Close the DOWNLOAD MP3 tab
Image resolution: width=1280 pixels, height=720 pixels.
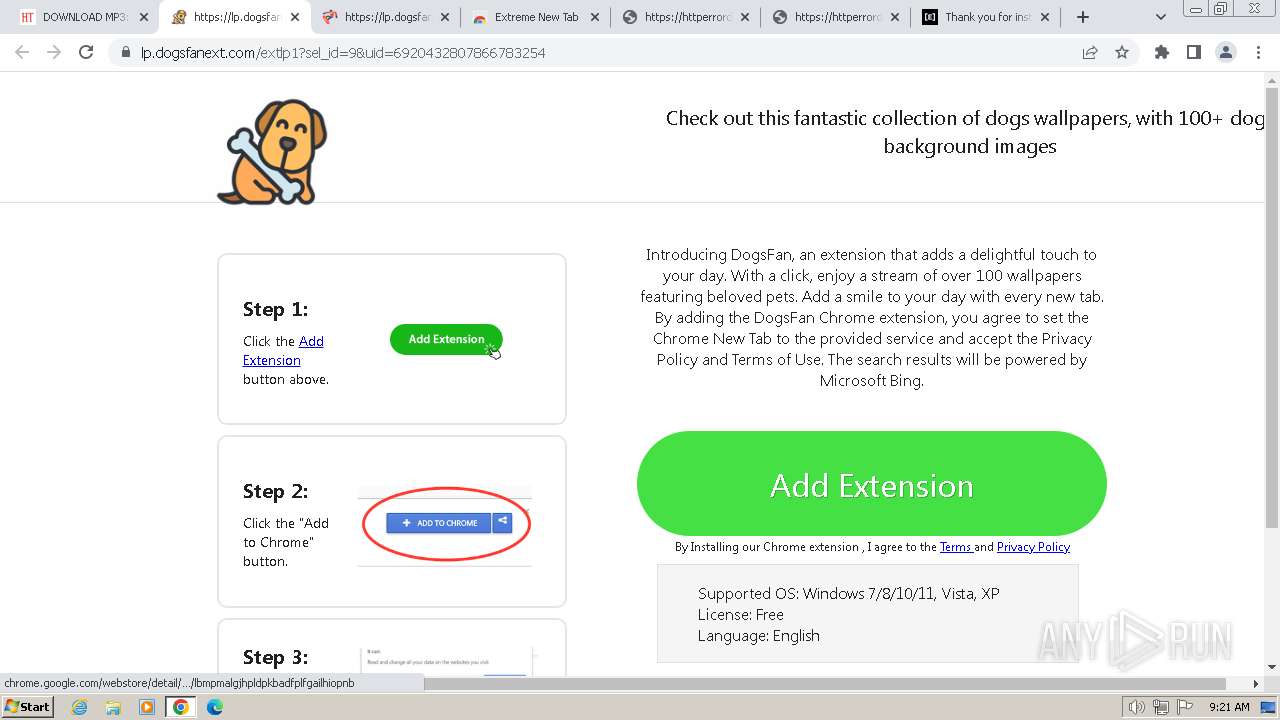[x=144, y=17]
